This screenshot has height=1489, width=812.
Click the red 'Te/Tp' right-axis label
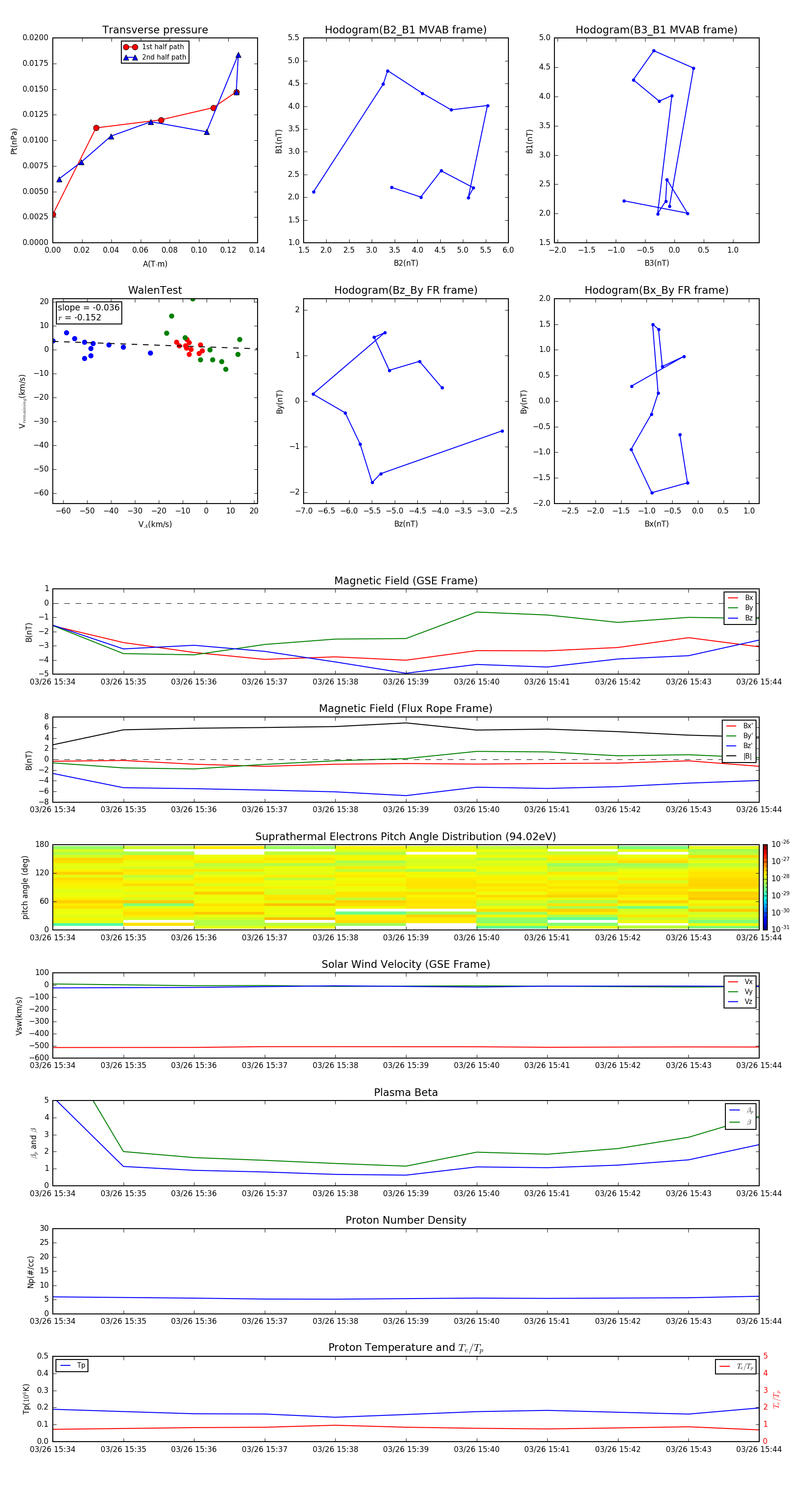(x=777, y=1399)
